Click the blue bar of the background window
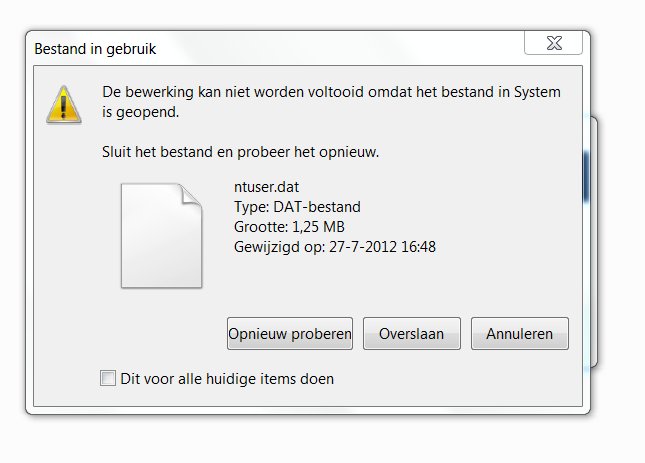Viewport: 645px width, 463px height. click(x=586, y=177)
